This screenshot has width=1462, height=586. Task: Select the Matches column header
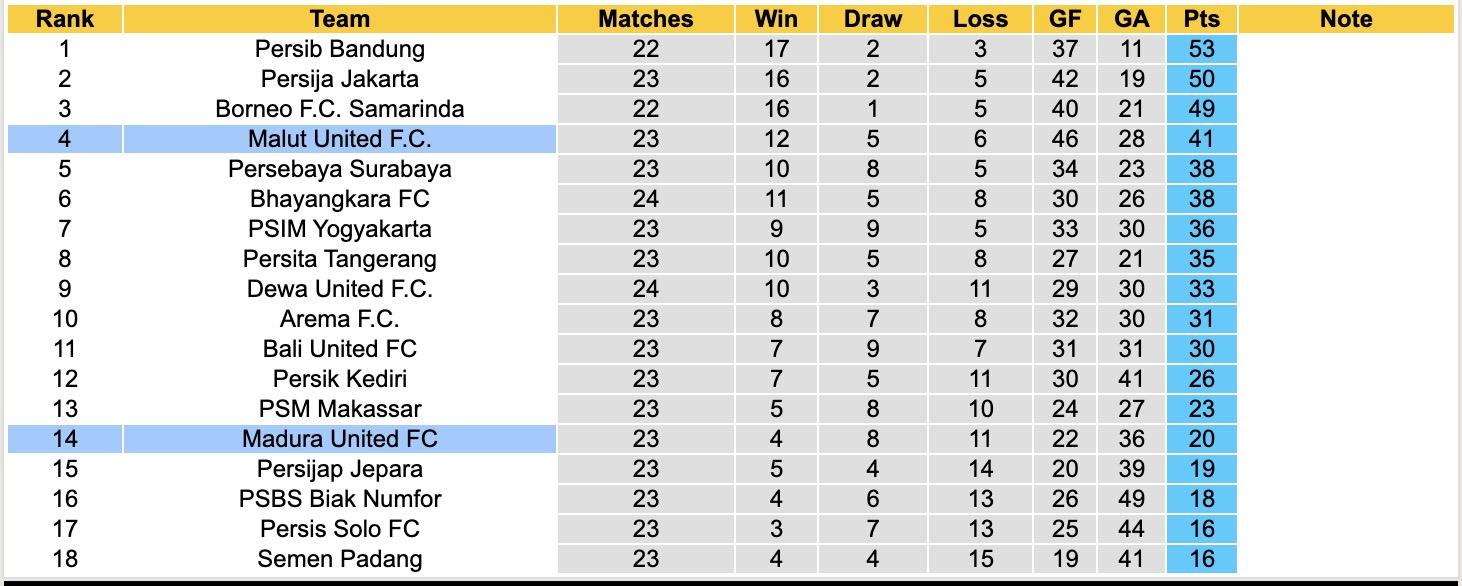point(645,19)
